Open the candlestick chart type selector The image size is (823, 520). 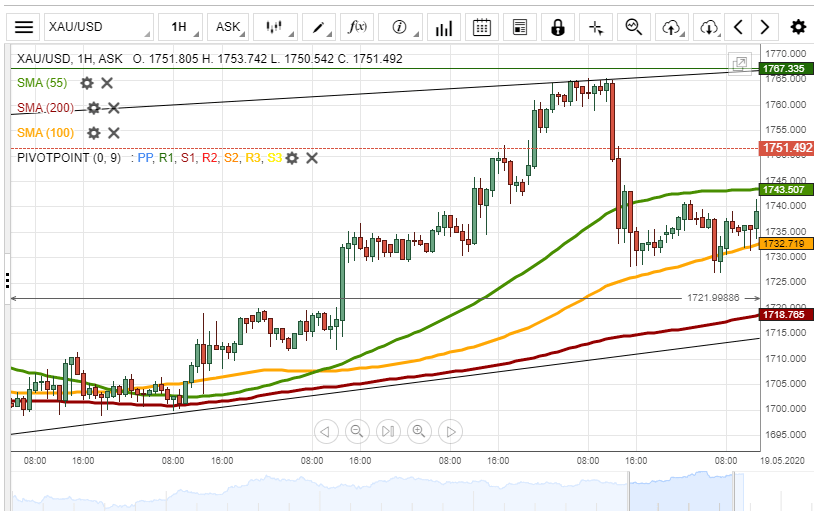click(275, 27)
